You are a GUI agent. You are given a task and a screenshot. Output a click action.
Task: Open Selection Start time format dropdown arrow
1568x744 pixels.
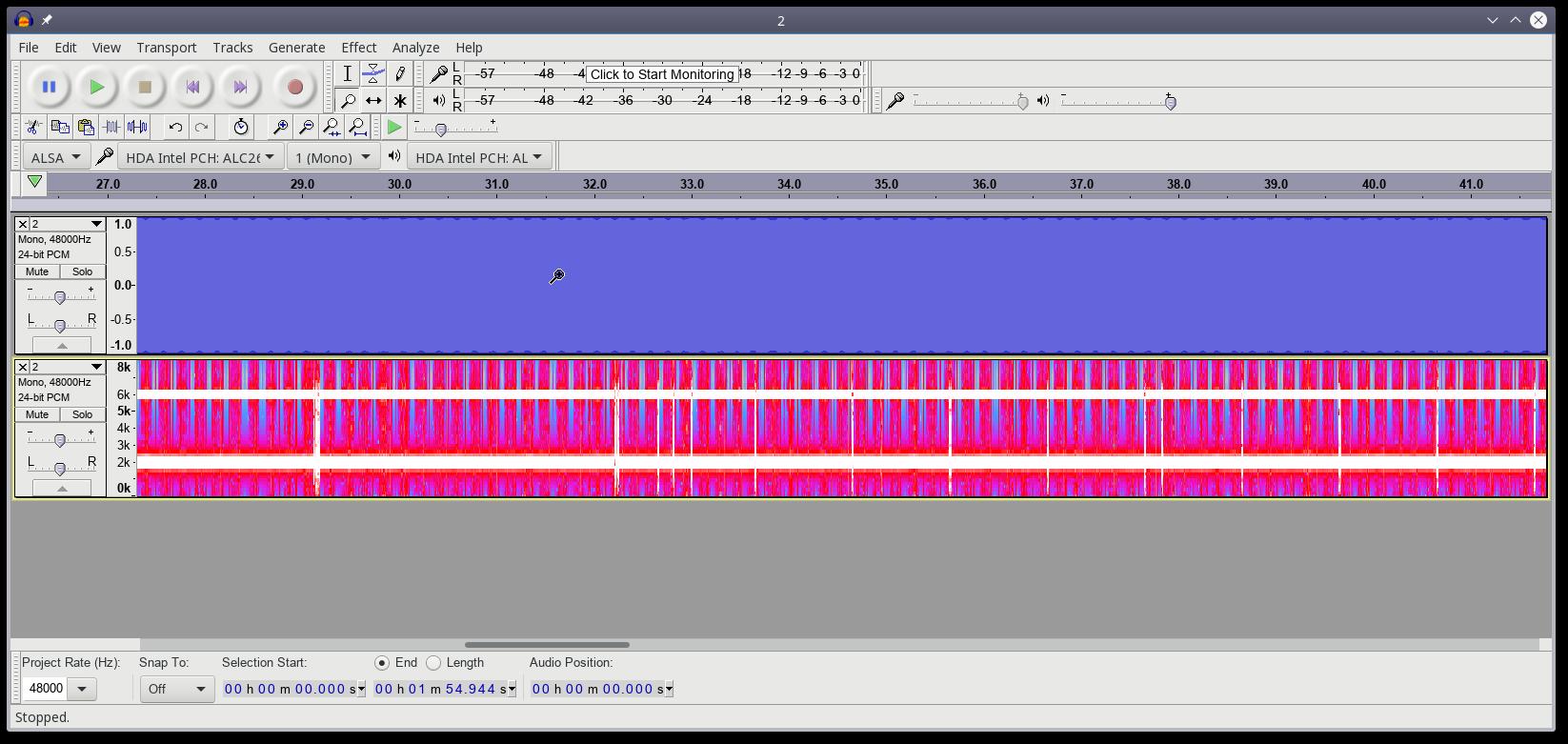[x=361, y=689]
